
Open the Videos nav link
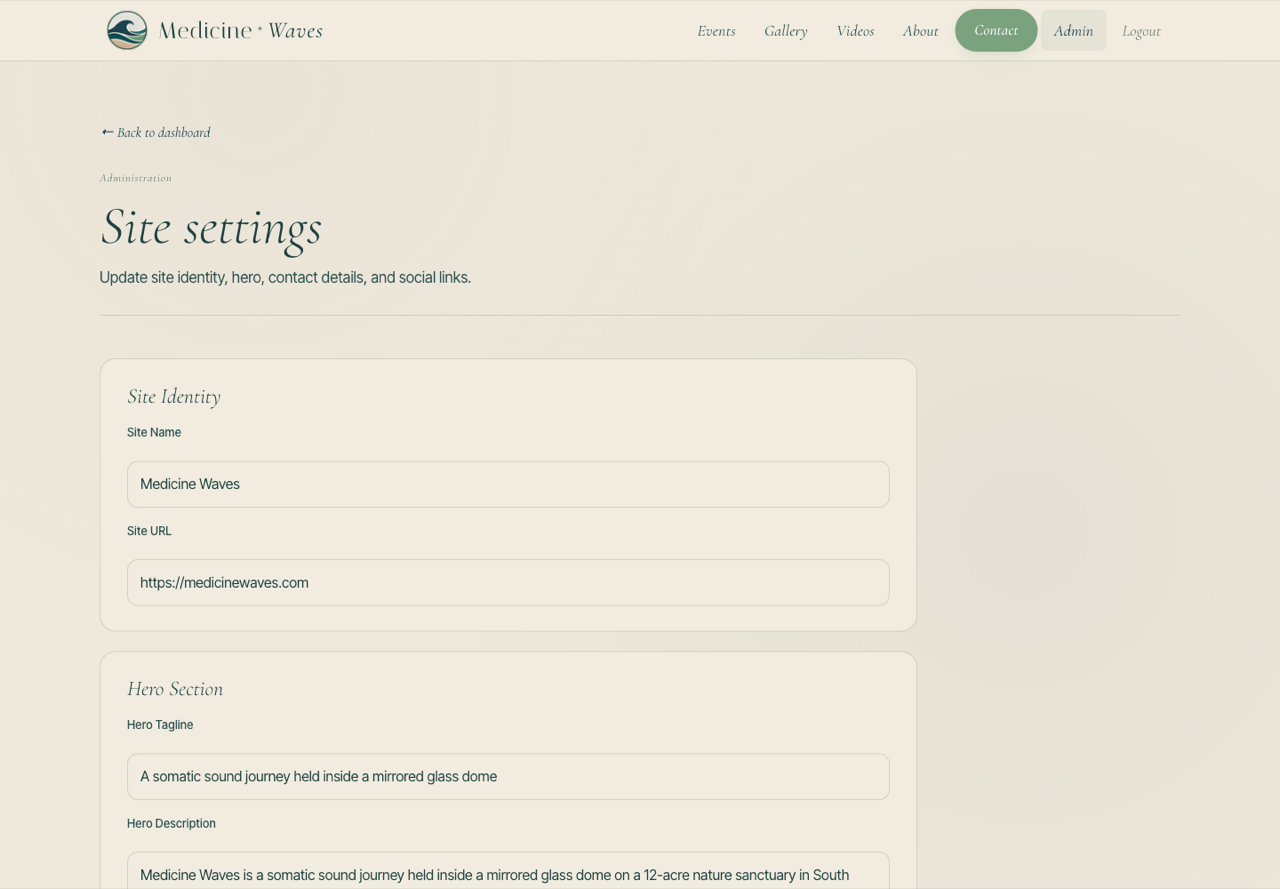point(855,31)
